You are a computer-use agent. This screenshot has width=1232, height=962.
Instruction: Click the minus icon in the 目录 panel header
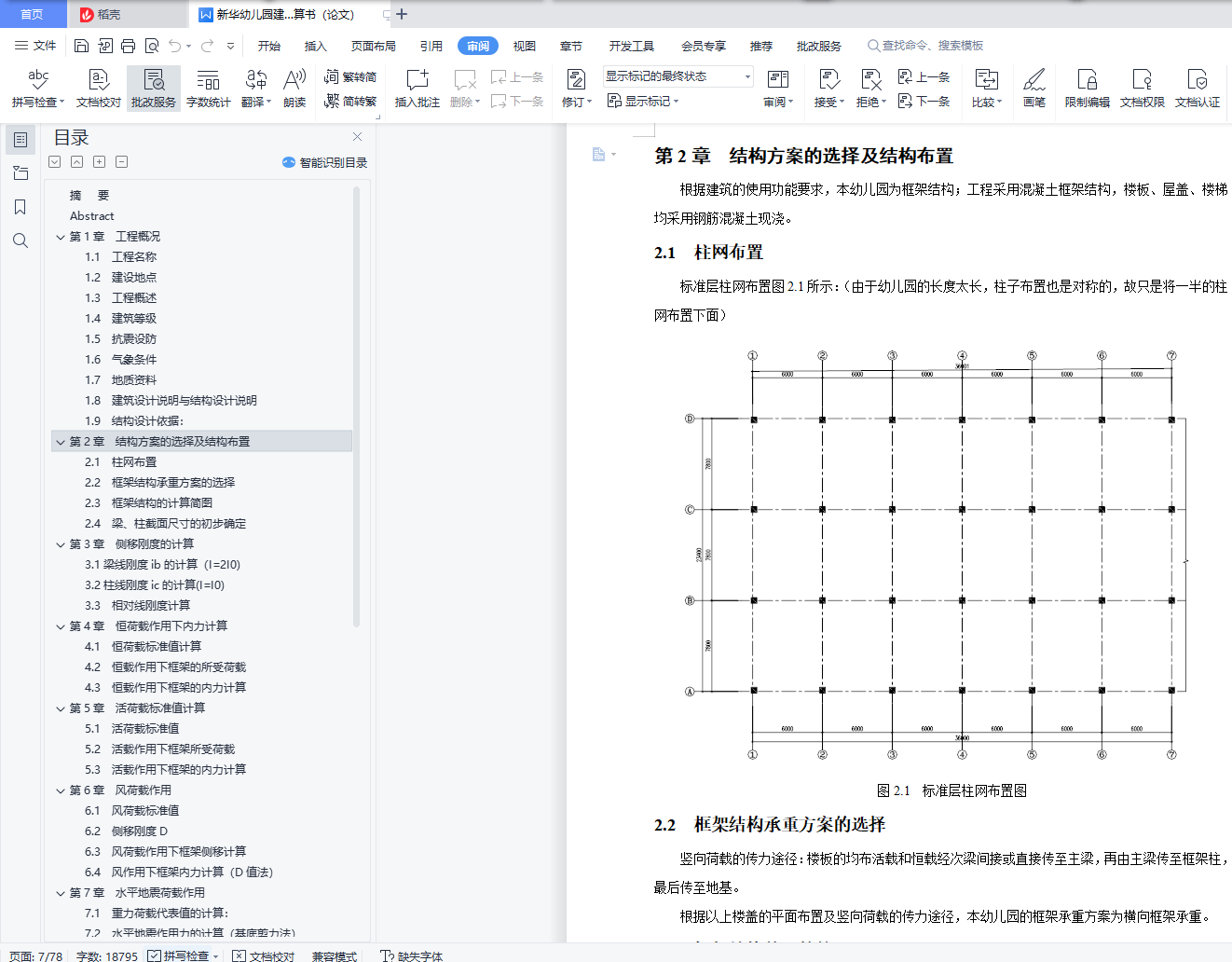click(x=121, y=162)
